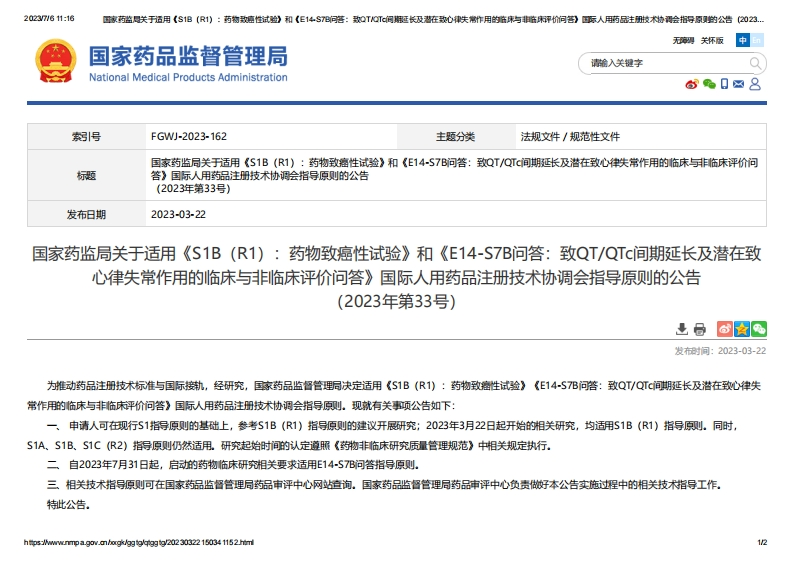
Task: Click the 国家药品监督管理局 site title
Action: (188, 56)
